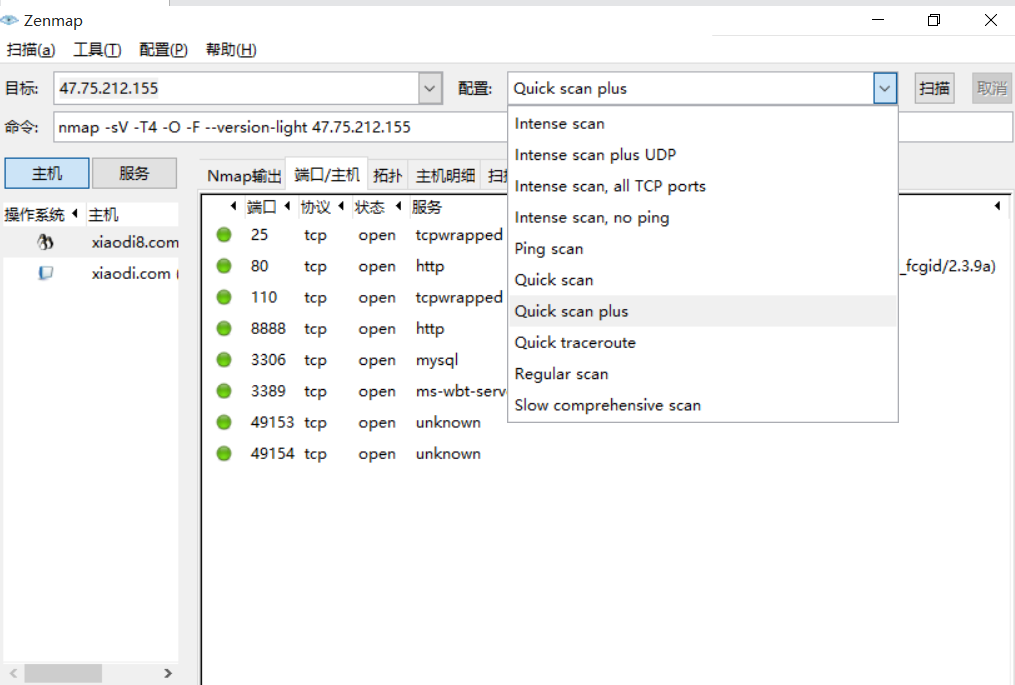Choose Intense scan, no ping

coord(703,218)
